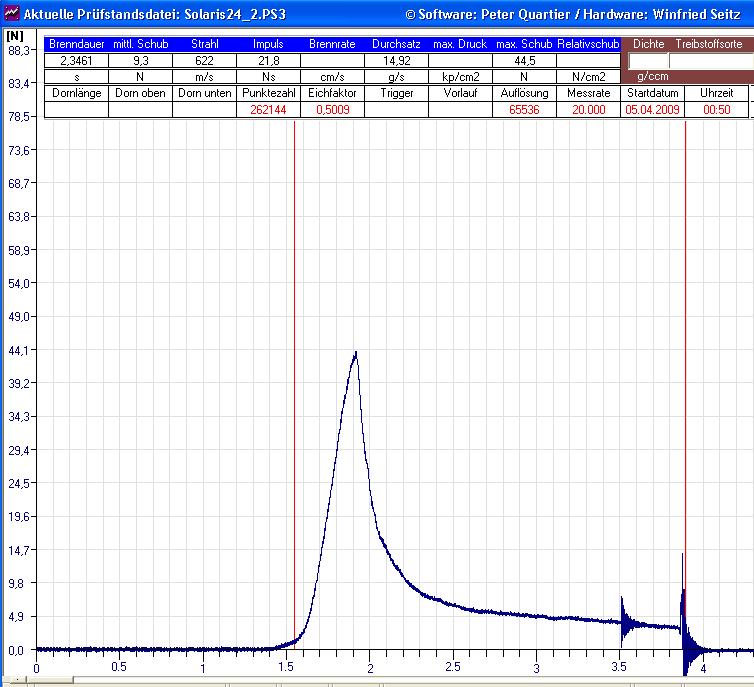Click the left red burn-start marker line
754x687 pixels.
[x=295, y=400]
